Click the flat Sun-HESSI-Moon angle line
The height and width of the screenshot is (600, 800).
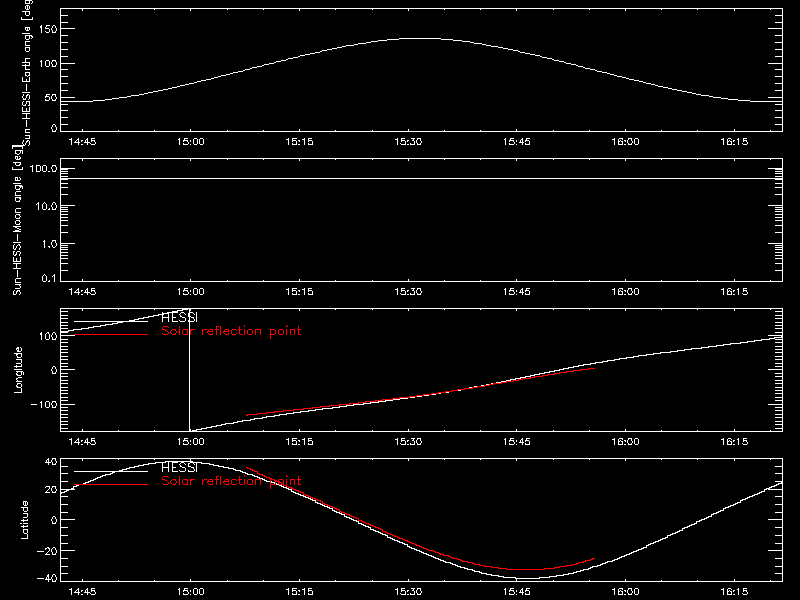point(421,179)
